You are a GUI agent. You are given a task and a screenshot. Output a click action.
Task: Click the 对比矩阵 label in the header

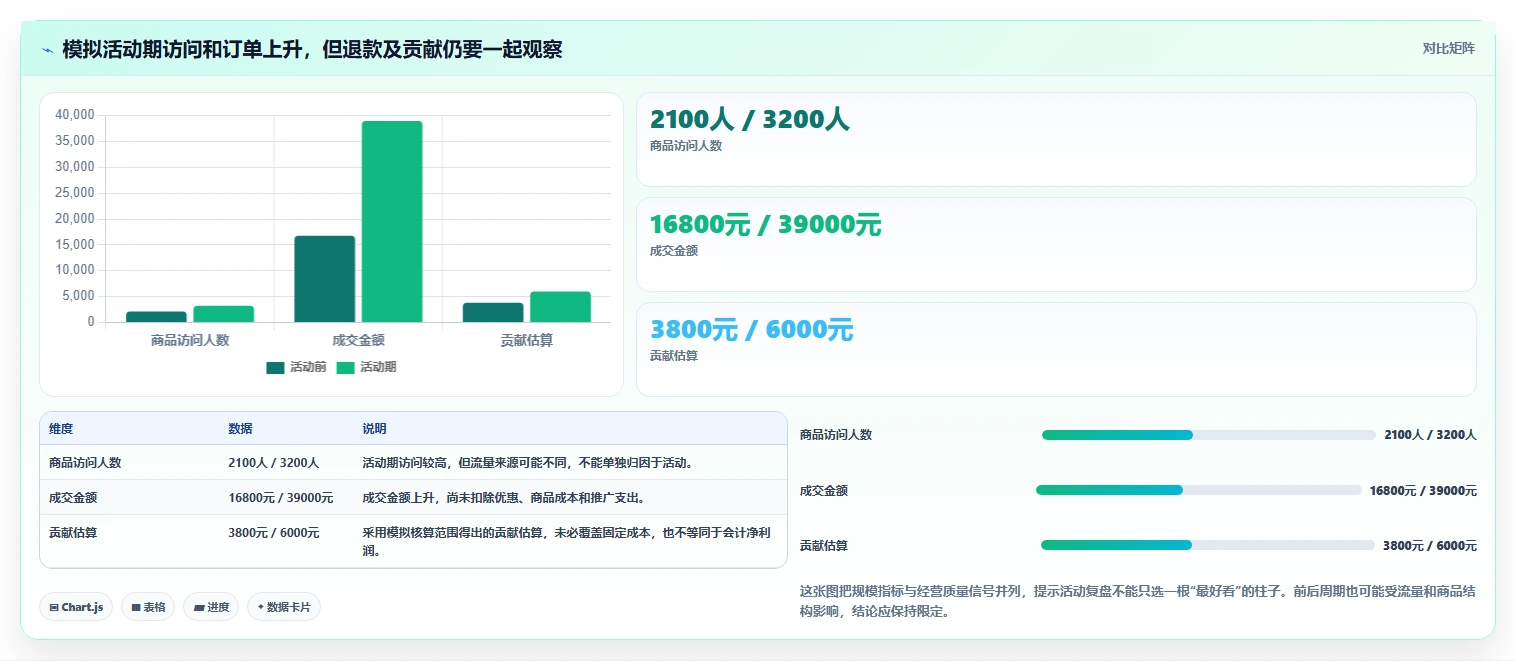1448,48
